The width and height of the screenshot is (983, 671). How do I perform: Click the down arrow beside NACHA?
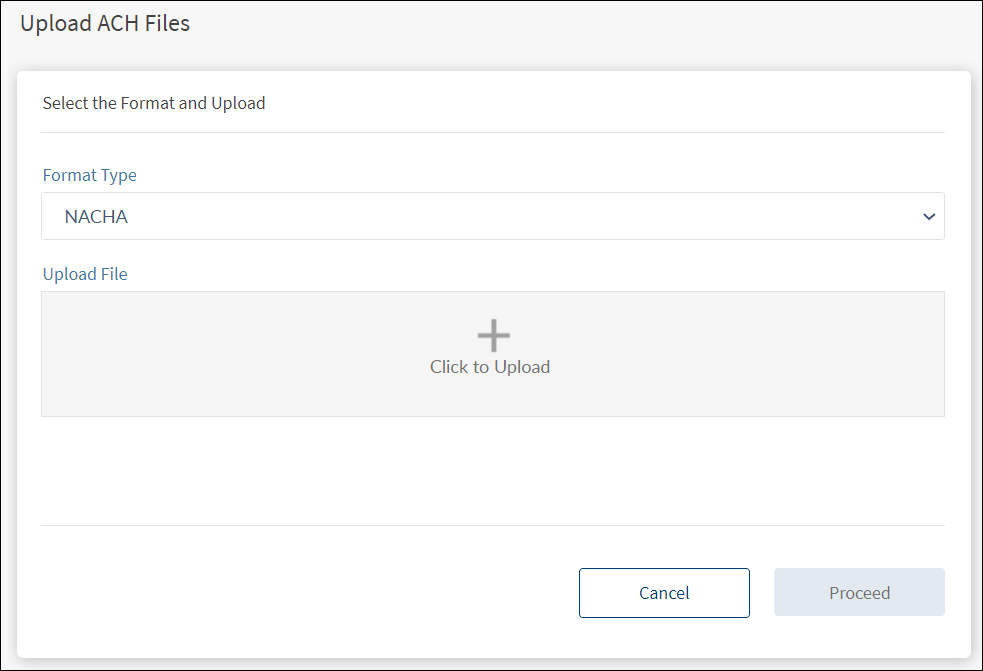[x=929, y=216]
